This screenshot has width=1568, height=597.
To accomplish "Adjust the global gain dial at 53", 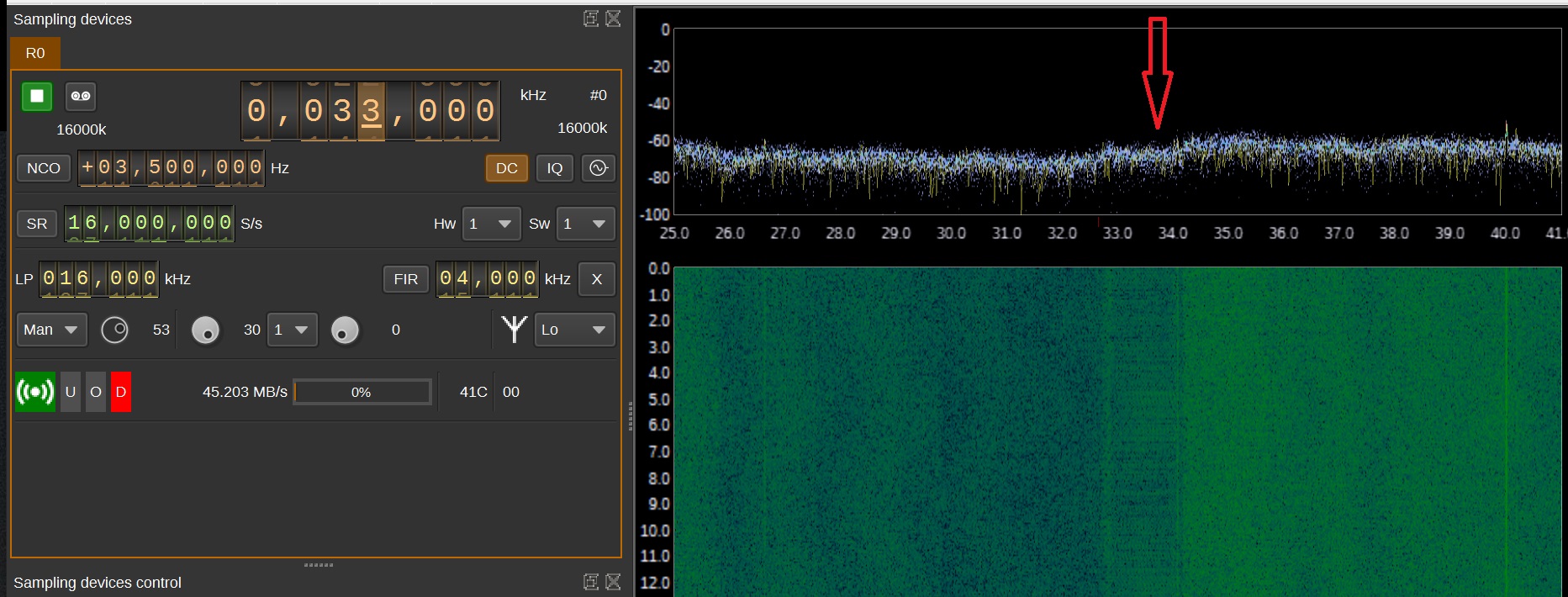I will click(x=114, y=330).
